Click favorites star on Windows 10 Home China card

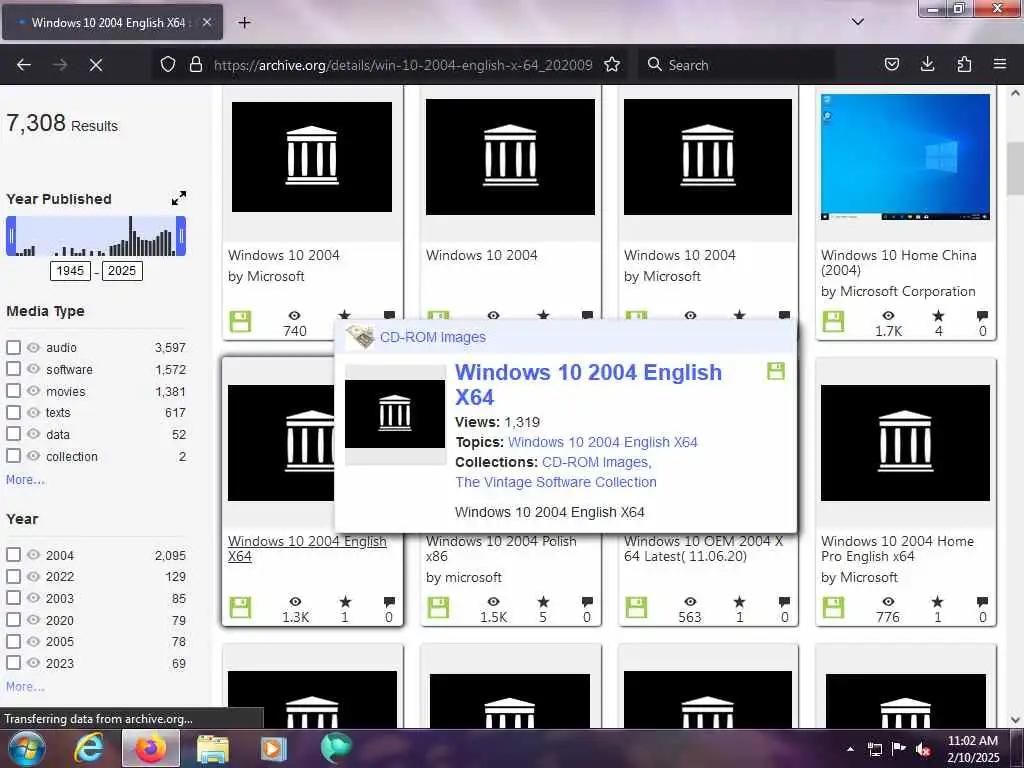coord(938,315)
